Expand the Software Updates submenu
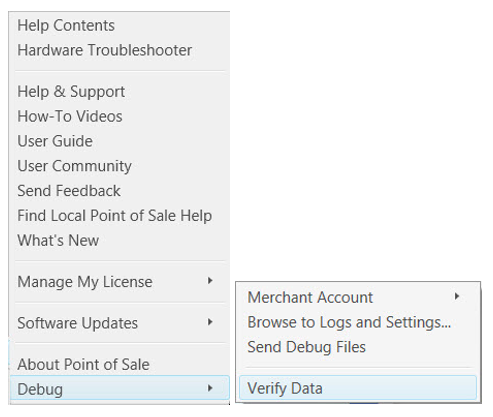 [119, 323]
